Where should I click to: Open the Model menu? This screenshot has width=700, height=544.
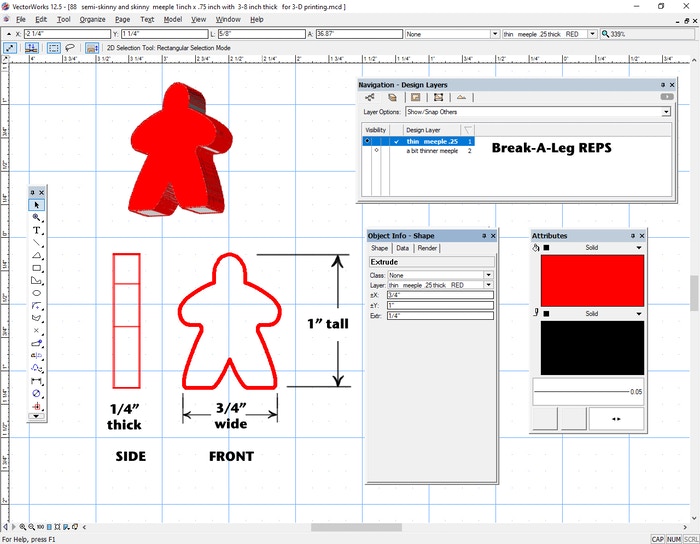[173, 20]
